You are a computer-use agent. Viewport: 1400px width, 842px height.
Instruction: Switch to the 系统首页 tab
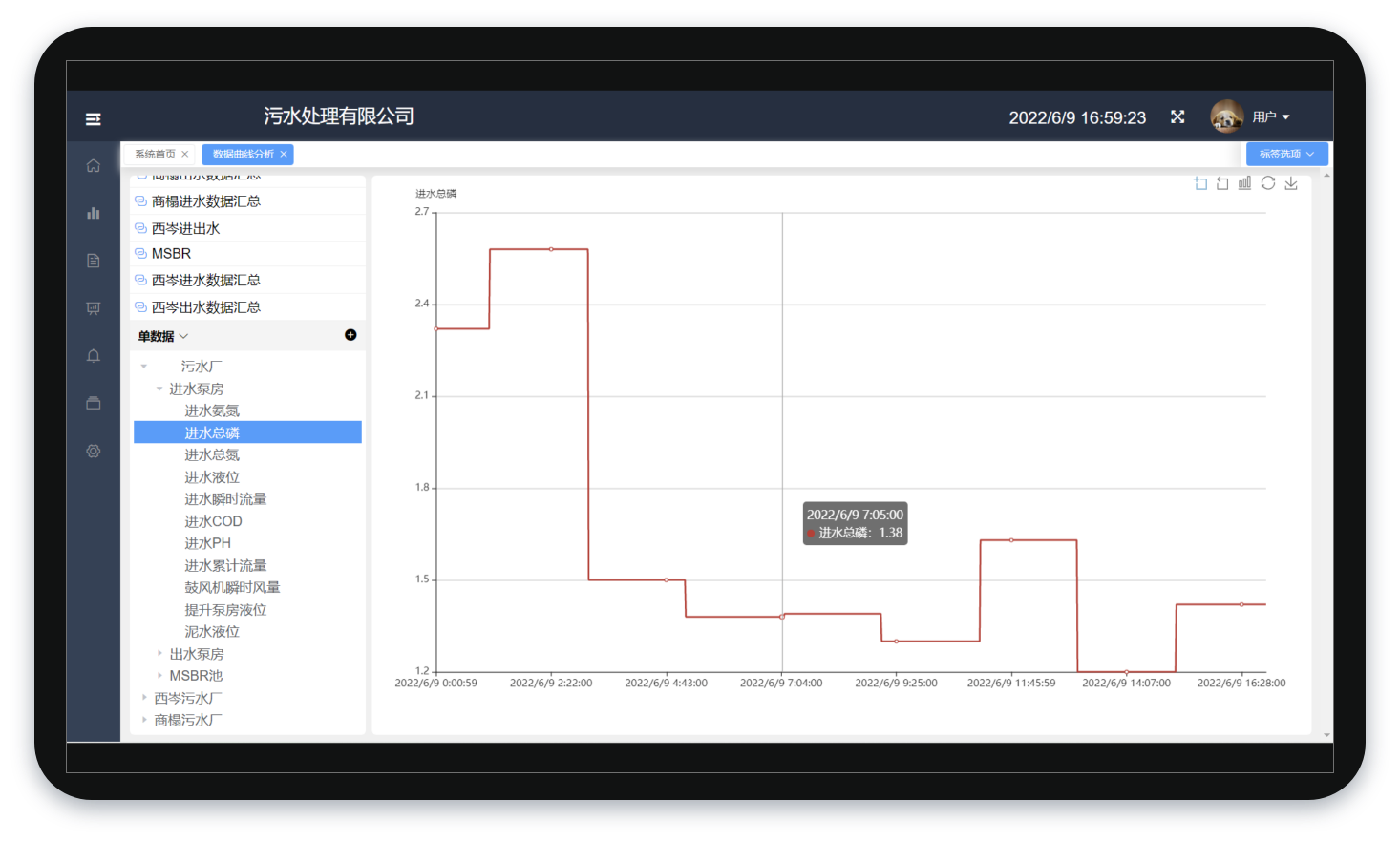pos(155,154)
